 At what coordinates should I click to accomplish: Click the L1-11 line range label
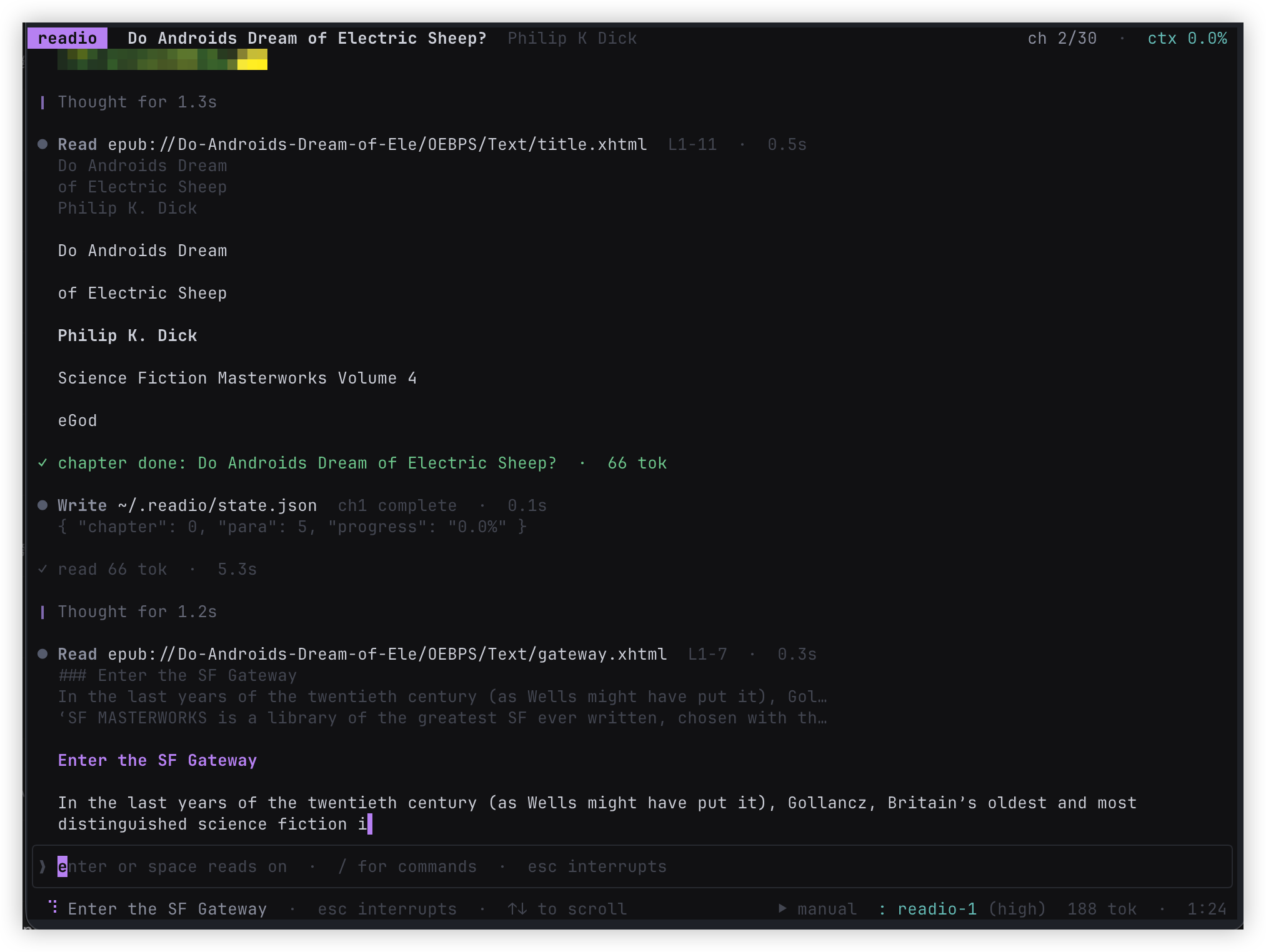coord(692,144)
